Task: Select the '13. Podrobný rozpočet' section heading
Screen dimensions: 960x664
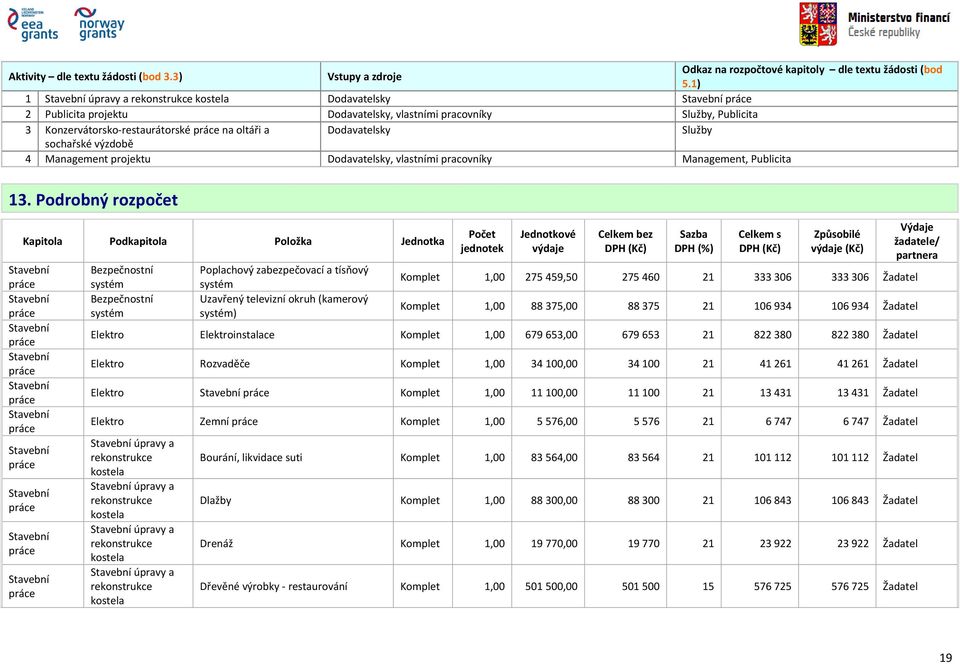Action: point(93,200)
